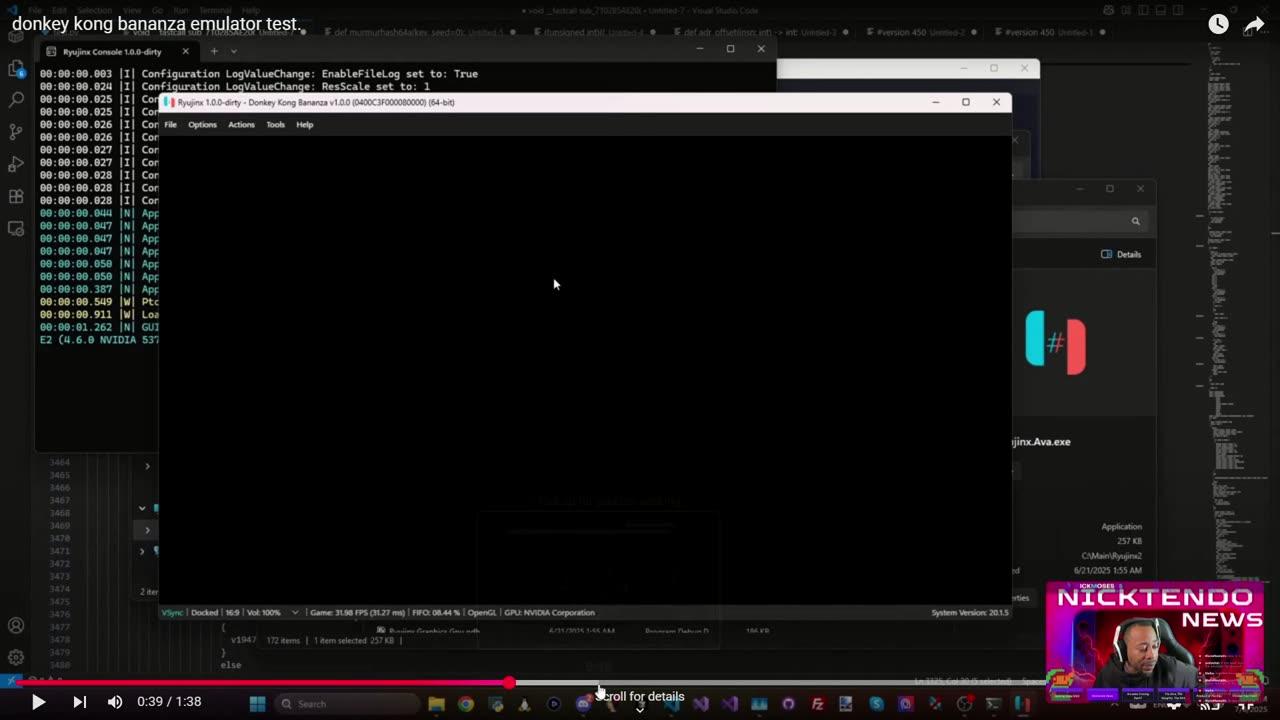Toggle Docked mode in Ryujinx status bar

[x=204, y=612]
